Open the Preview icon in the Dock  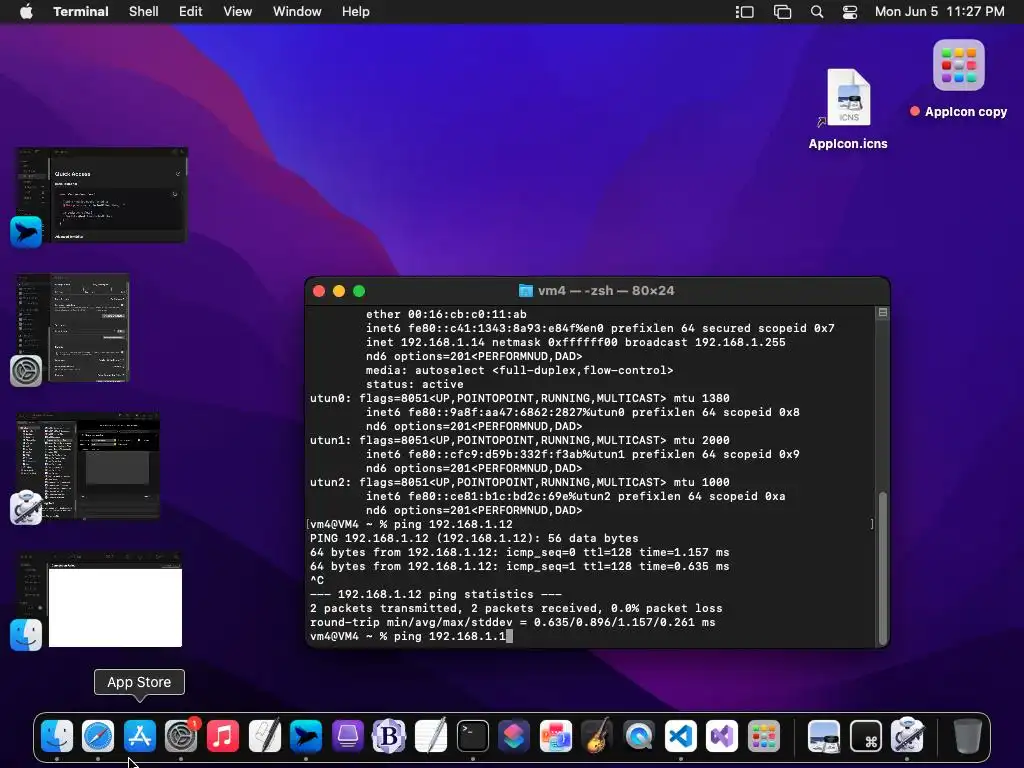tap(824, 736)
